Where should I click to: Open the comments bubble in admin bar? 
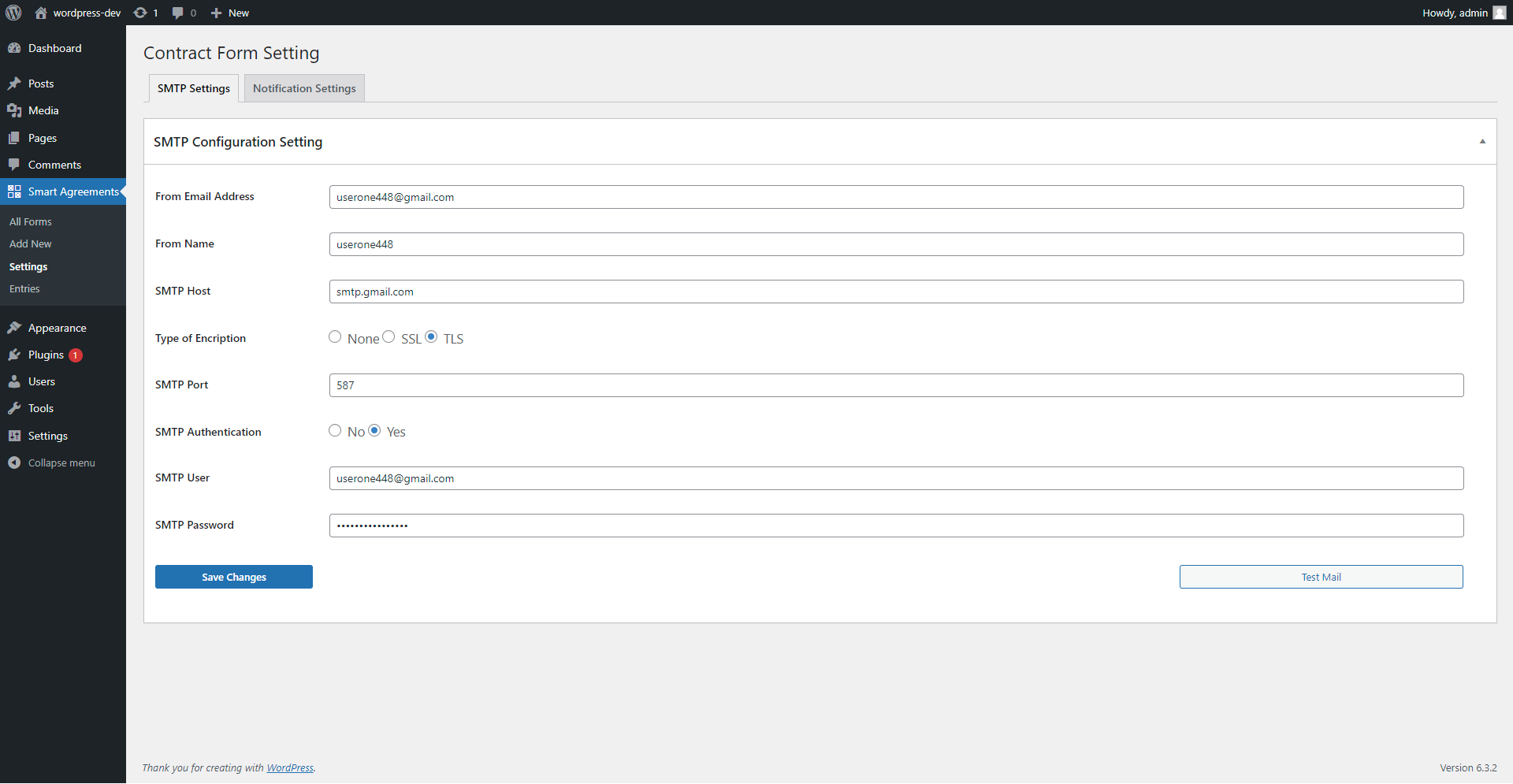click(x=178, y=13)
